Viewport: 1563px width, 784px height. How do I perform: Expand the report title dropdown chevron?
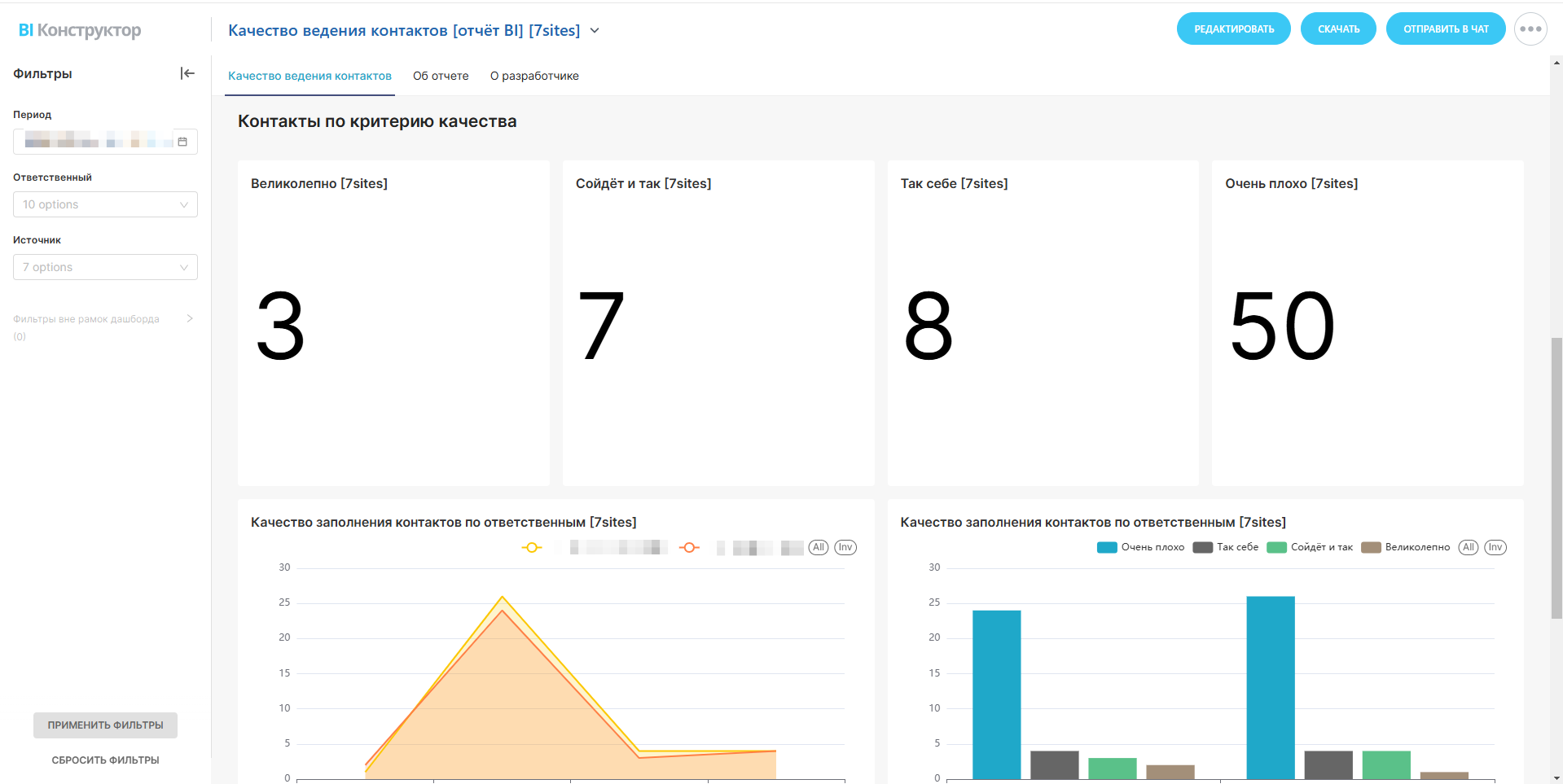click(x=595, y=31)
